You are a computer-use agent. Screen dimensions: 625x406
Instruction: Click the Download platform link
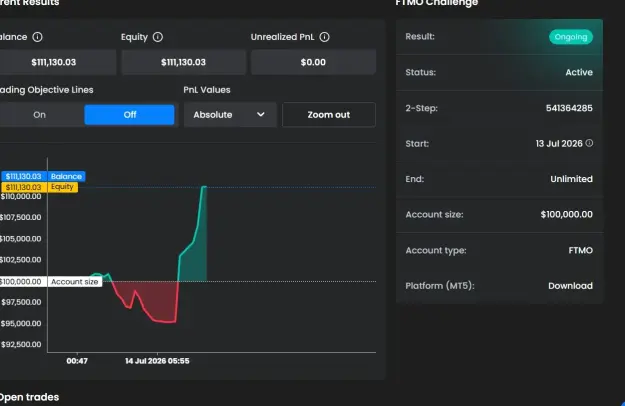[570, 286]
